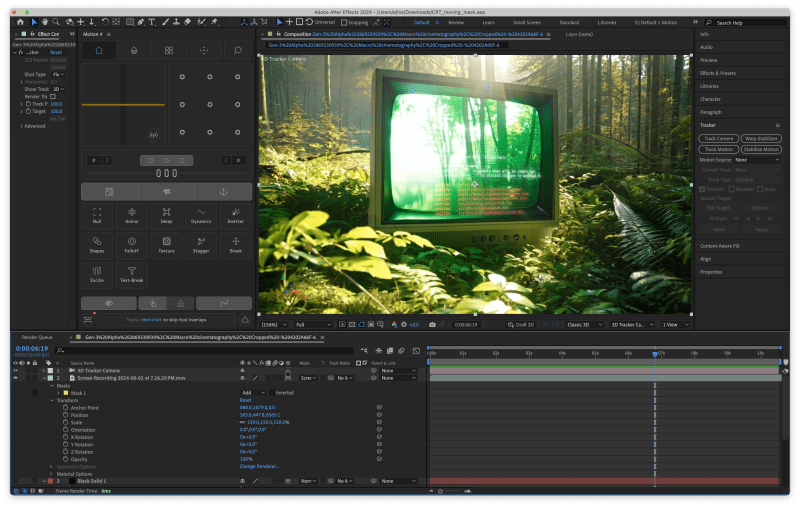Switch to the Small Screen workspace
The width and height of the screenshot is (800, 507).
click(x=527, y=22)
